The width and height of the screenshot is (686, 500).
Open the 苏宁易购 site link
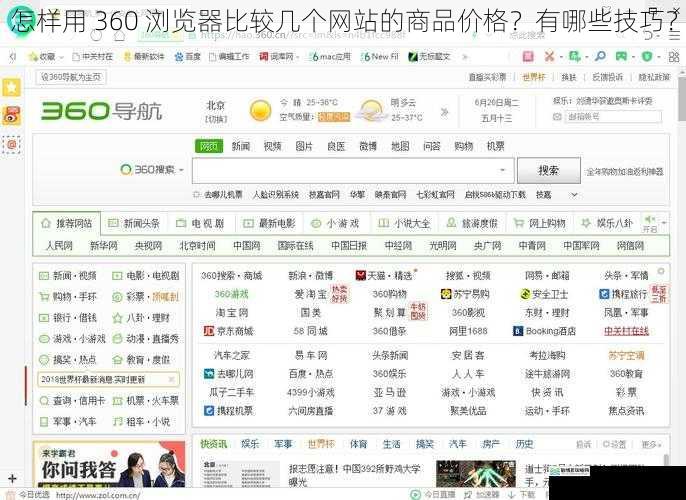click(465, 294)
